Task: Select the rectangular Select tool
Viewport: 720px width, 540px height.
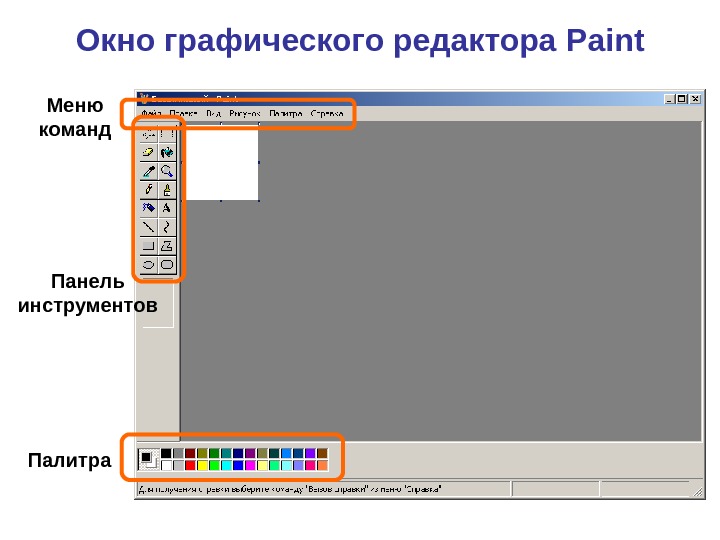Action: tap(167, 134)
